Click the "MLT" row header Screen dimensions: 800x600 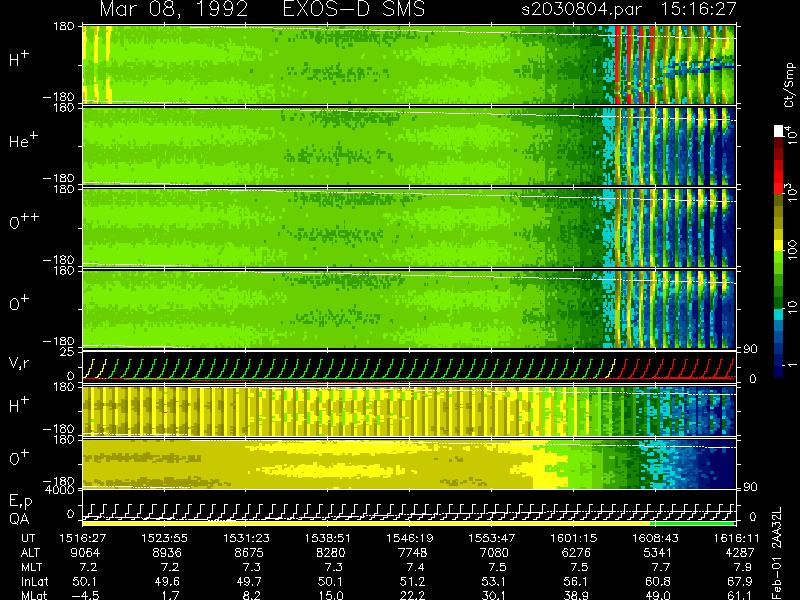31,567
